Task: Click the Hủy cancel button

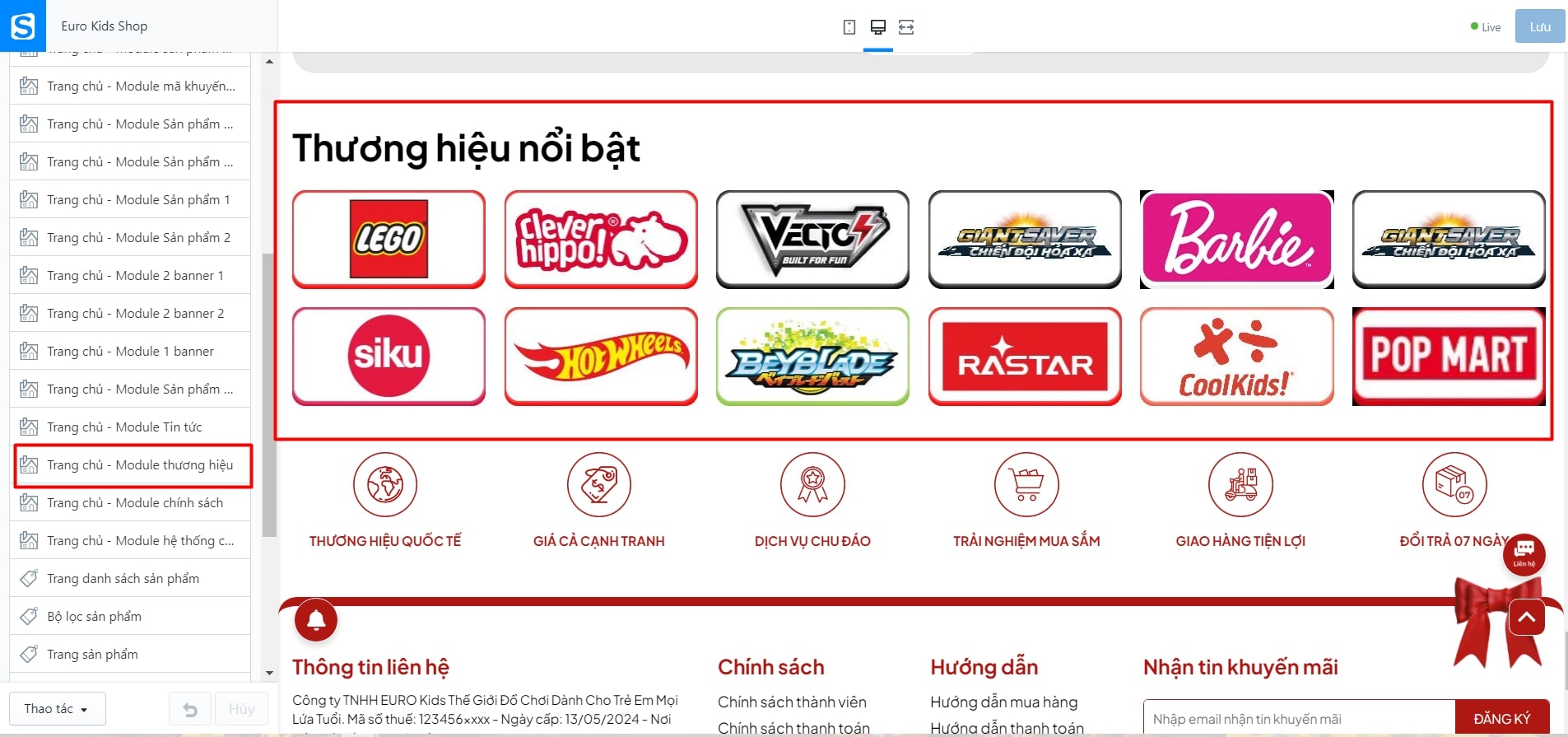Action: coord(241,709)
